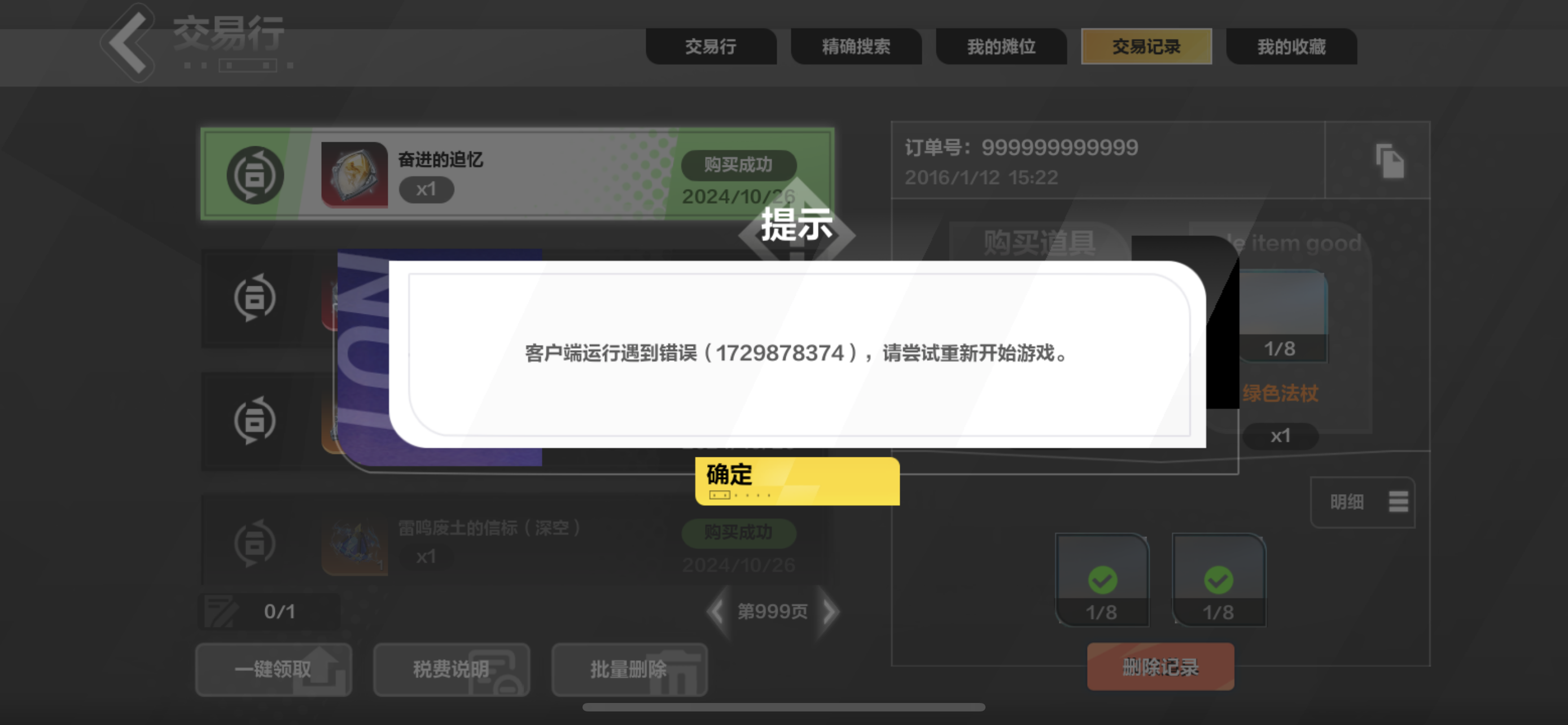Click the refresh icon on 雷鸣废土的信标 row
Viewport: 1568px width, 725px height.
coord(255,543)
